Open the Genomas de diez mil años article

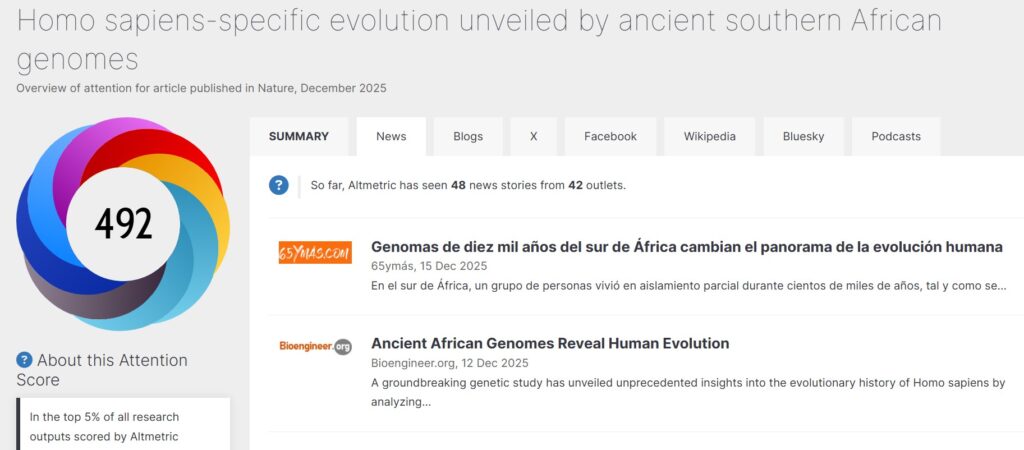coord(686,247)
